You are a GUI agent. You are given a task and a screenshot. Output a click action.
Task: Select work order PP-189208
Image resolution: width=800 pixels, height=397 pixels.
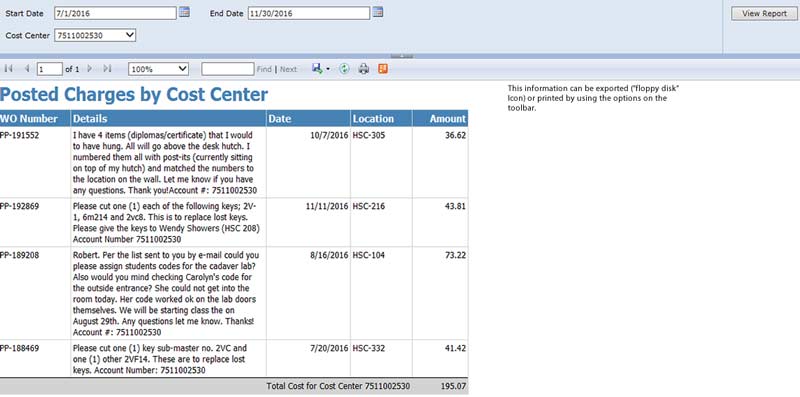tap(19, 255)
